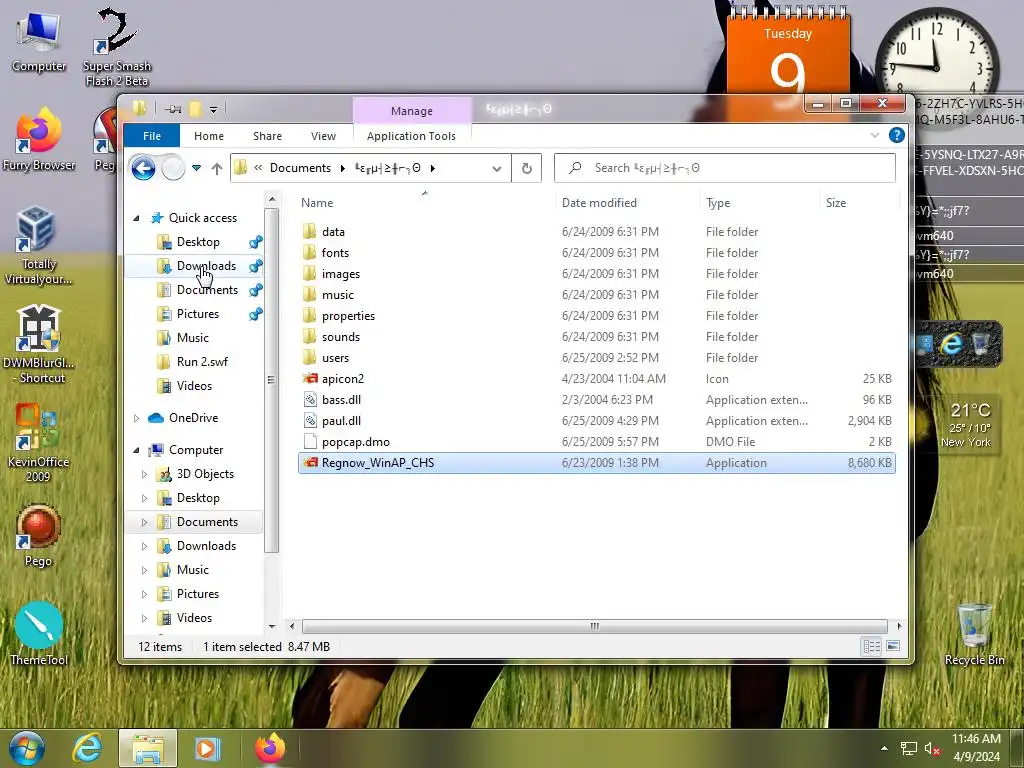Open Run 2.swf in Quick access
Viewport: 1024px width, 768px height.
[202, 362]
